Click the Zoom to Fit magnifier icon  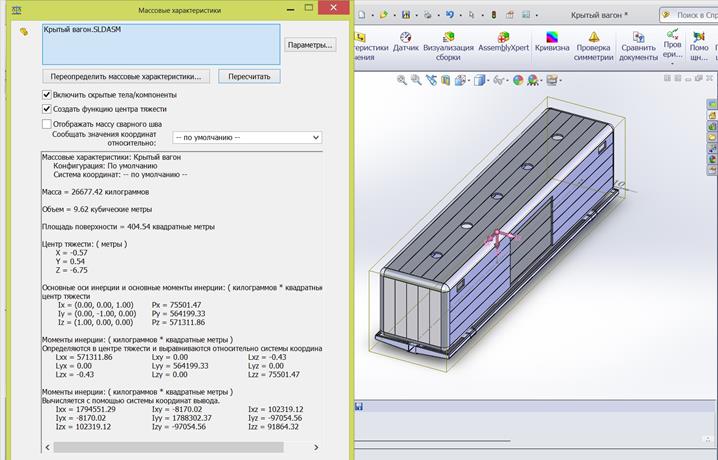point(401,79)
